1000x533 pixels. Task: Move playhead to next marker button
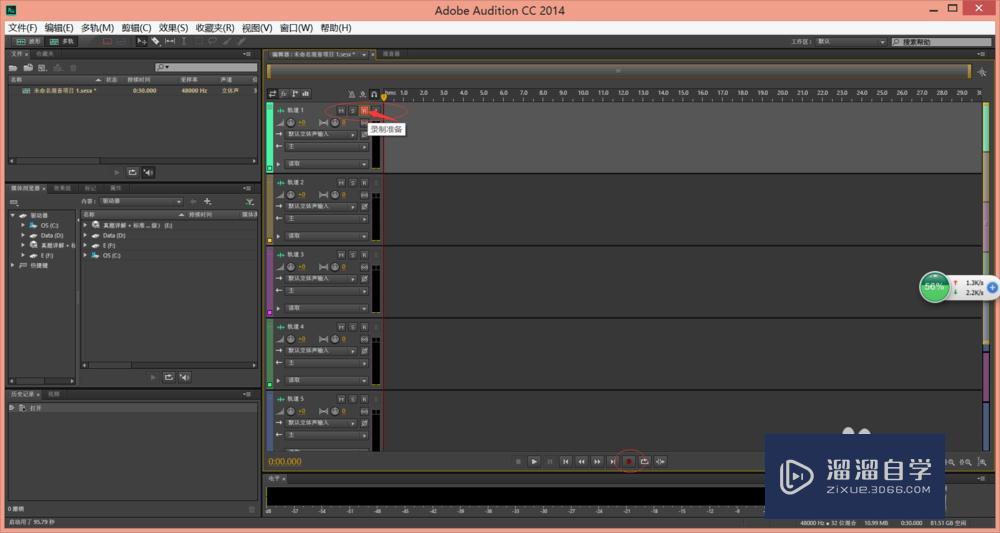[x=612, y=461]
